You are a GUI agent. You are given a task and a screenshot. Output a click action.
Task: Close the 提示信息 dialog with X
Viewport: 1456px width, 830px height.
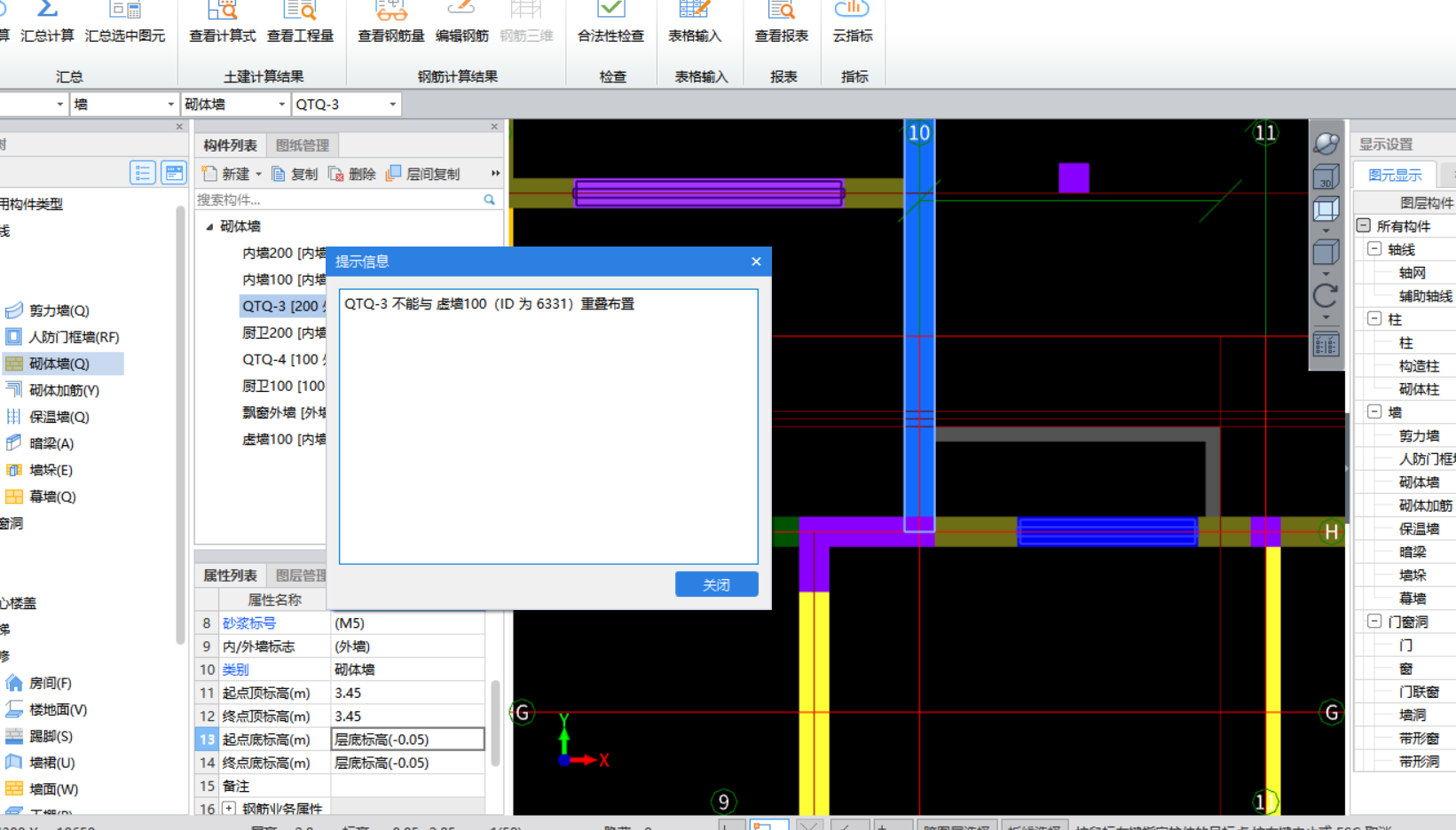pos(756,262)
